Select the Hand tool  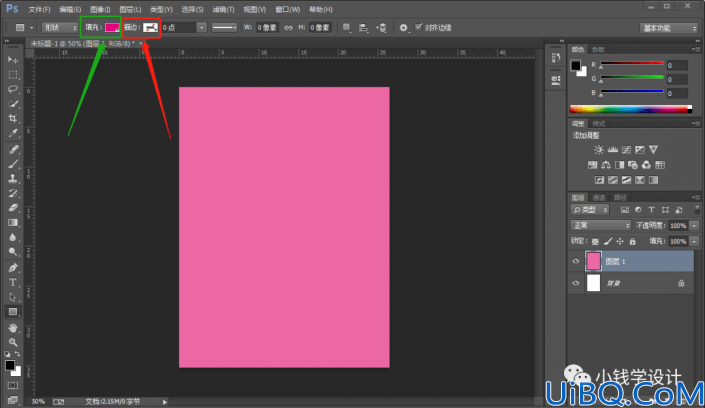(x=13, y=327)
